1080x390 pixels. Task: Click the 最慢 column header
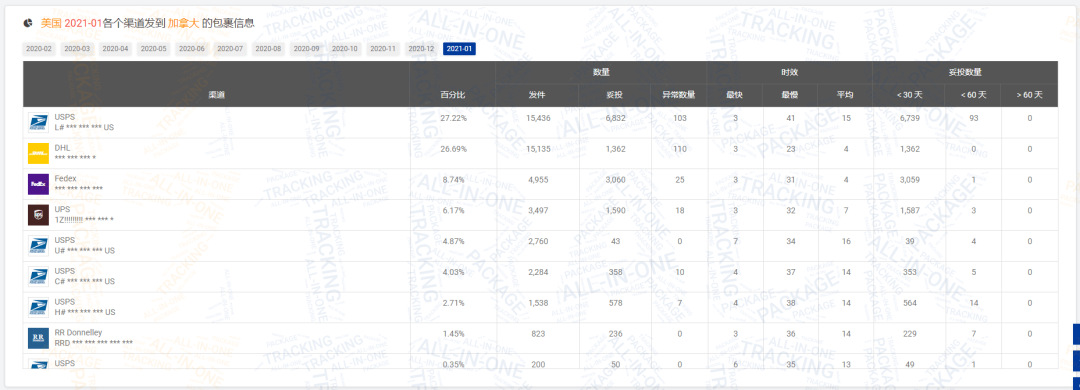790,95
